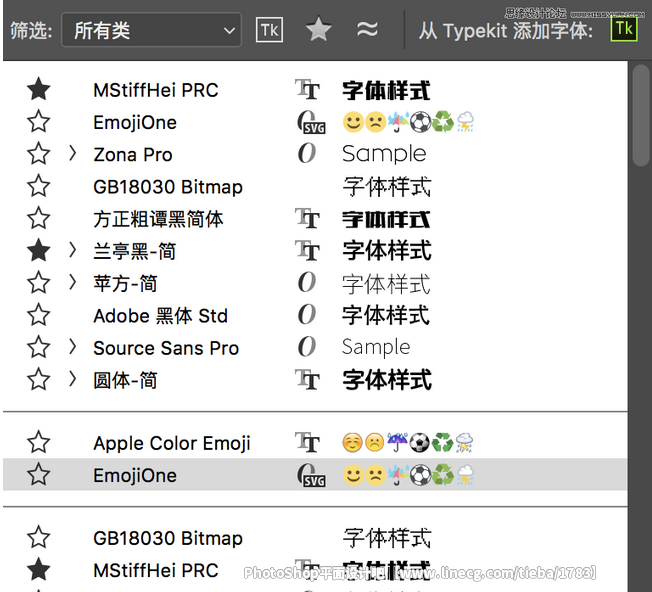Unfavorite MStiffHei PRC in recent list
The width and height of the screenshot is (652, 592).
tap(39, 89)
